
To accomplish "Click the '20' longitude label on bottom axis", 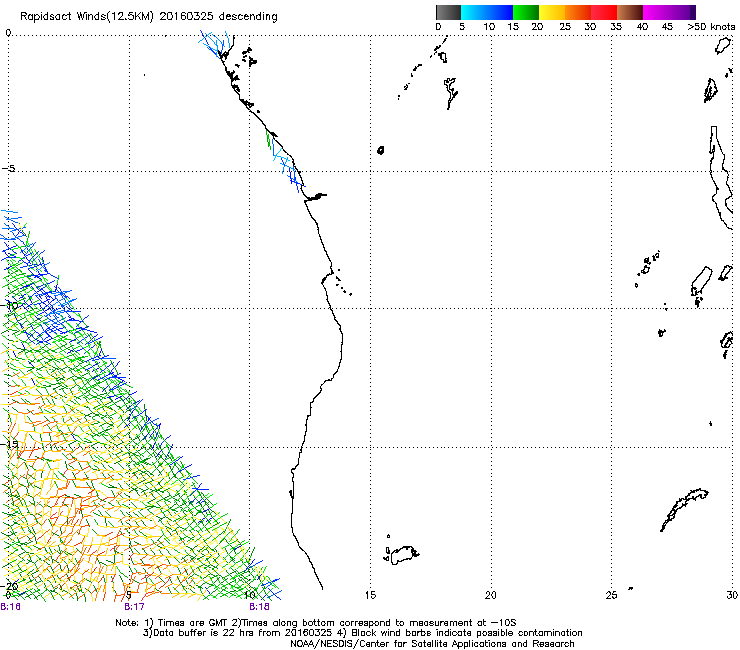I will tap(491, 595).
